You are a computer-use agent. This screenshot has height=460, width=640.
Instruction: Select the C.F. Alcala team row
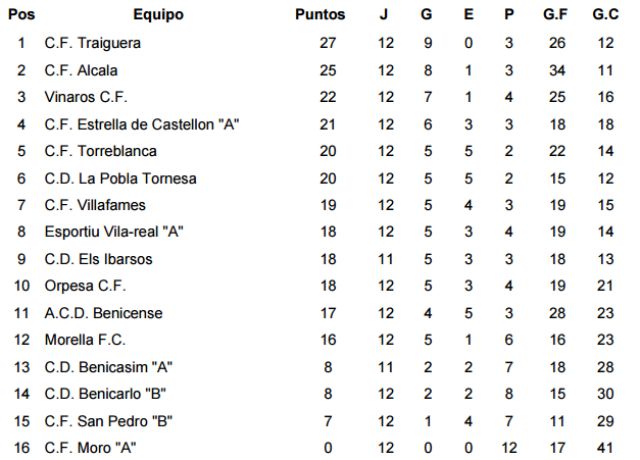pyautogui.click(x=81, y=70)
